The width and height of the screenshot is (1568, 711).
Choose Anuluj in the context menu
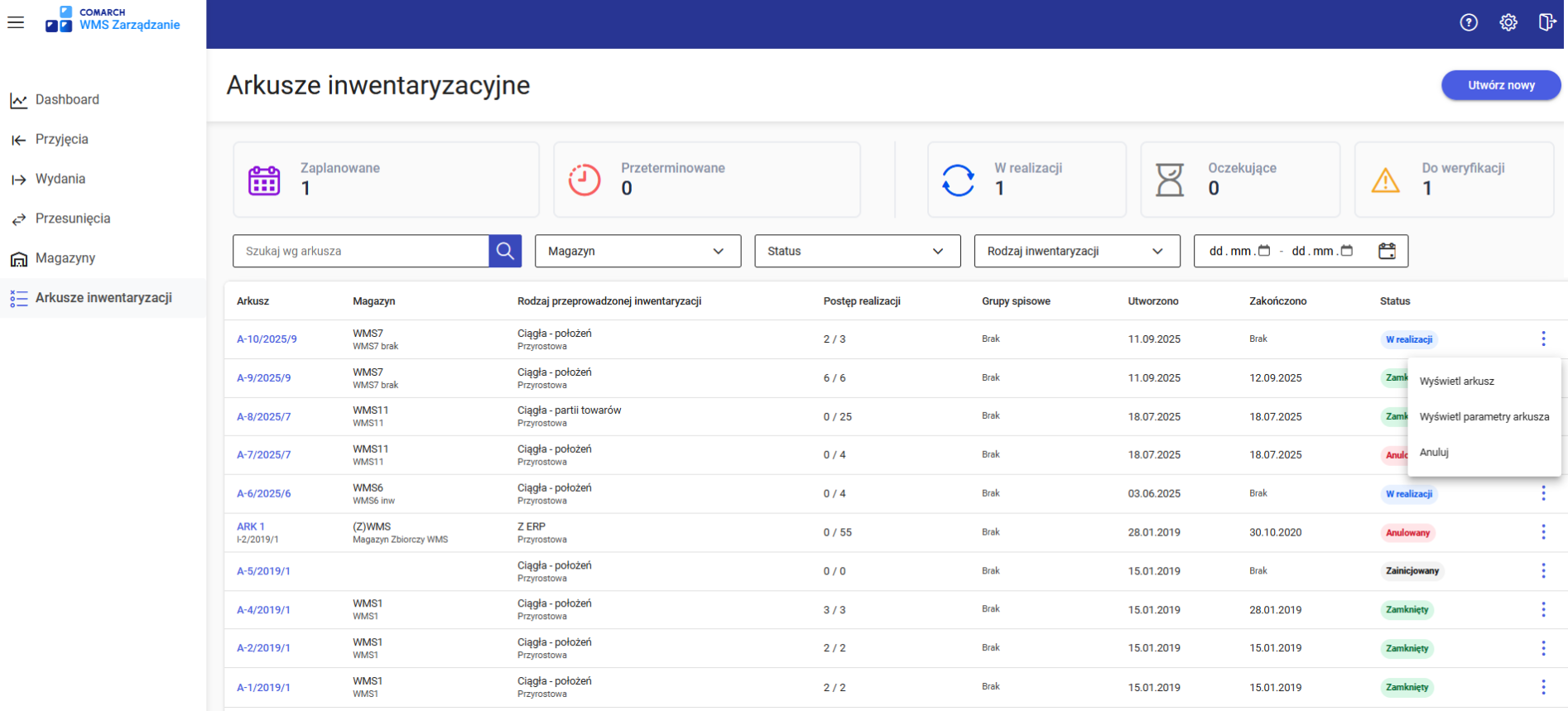click(1434, 453)
